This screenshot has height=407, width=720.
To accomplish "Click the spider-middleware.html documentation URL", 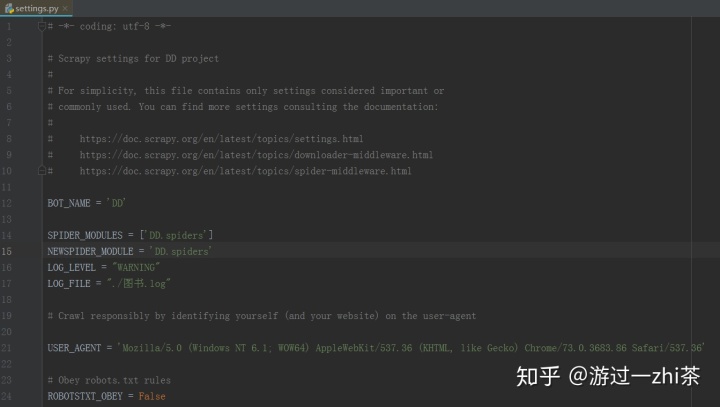I will pos(246,171).
